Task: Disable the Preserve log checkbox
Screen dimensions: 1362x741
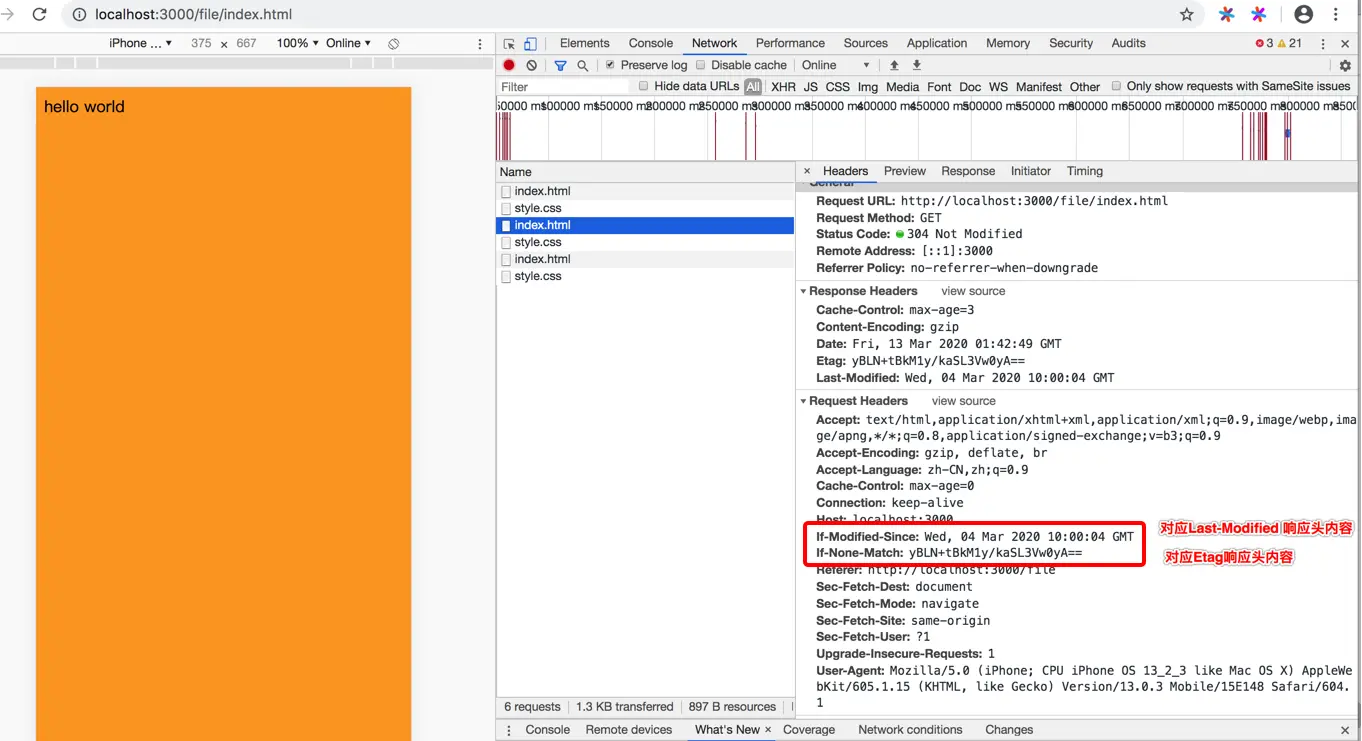Action: point(610,65)
